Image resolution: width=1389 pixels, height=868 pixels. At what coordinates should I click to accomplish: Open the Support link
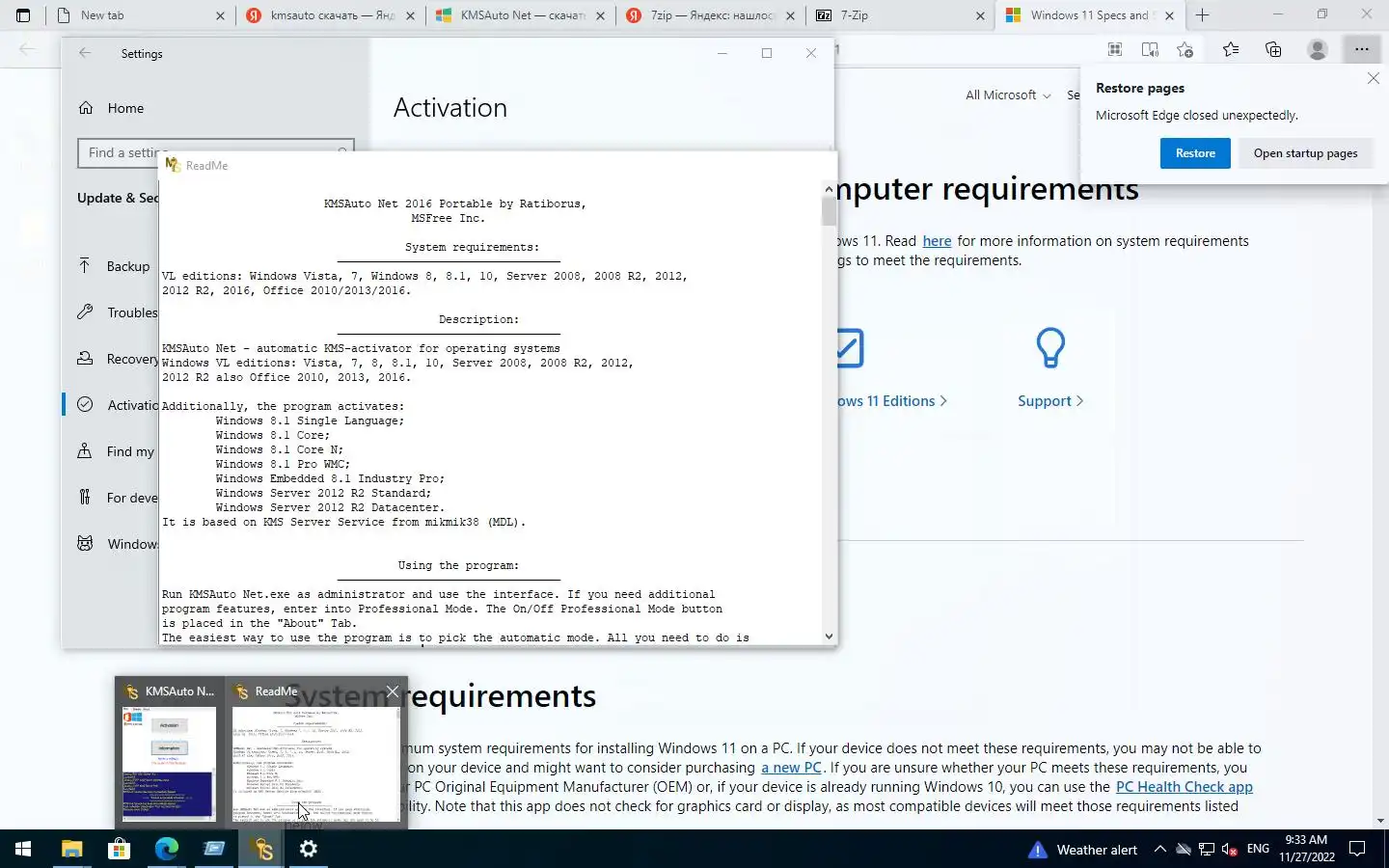tap(1050, 401)
